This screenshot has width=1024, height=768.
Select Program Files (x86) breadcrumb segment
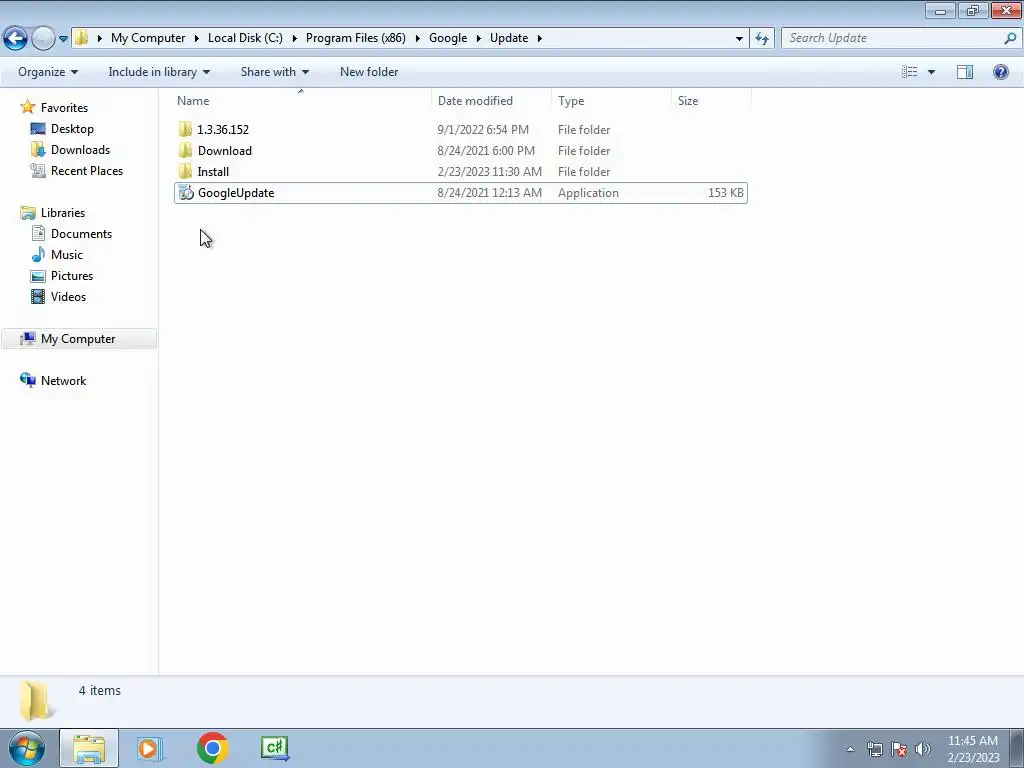pos(356,38)
